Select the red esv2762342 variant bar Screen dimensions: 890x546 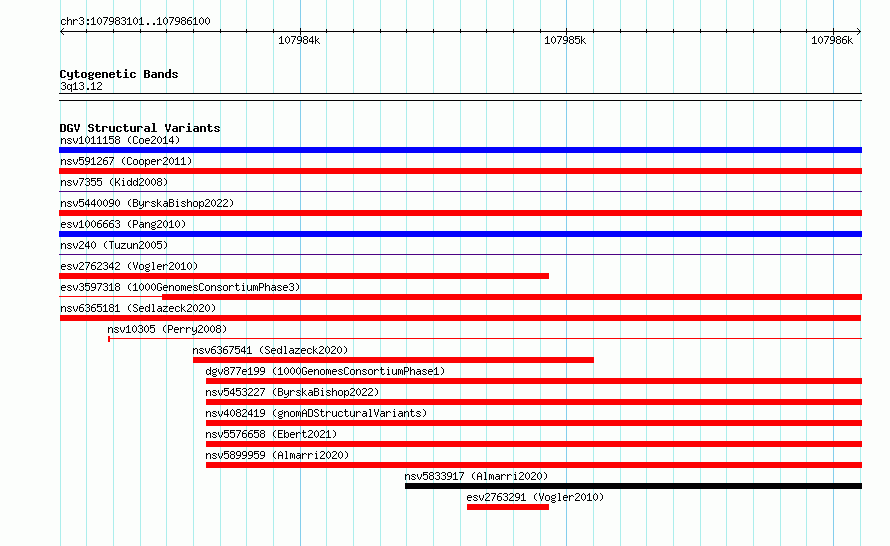[304, 276]
